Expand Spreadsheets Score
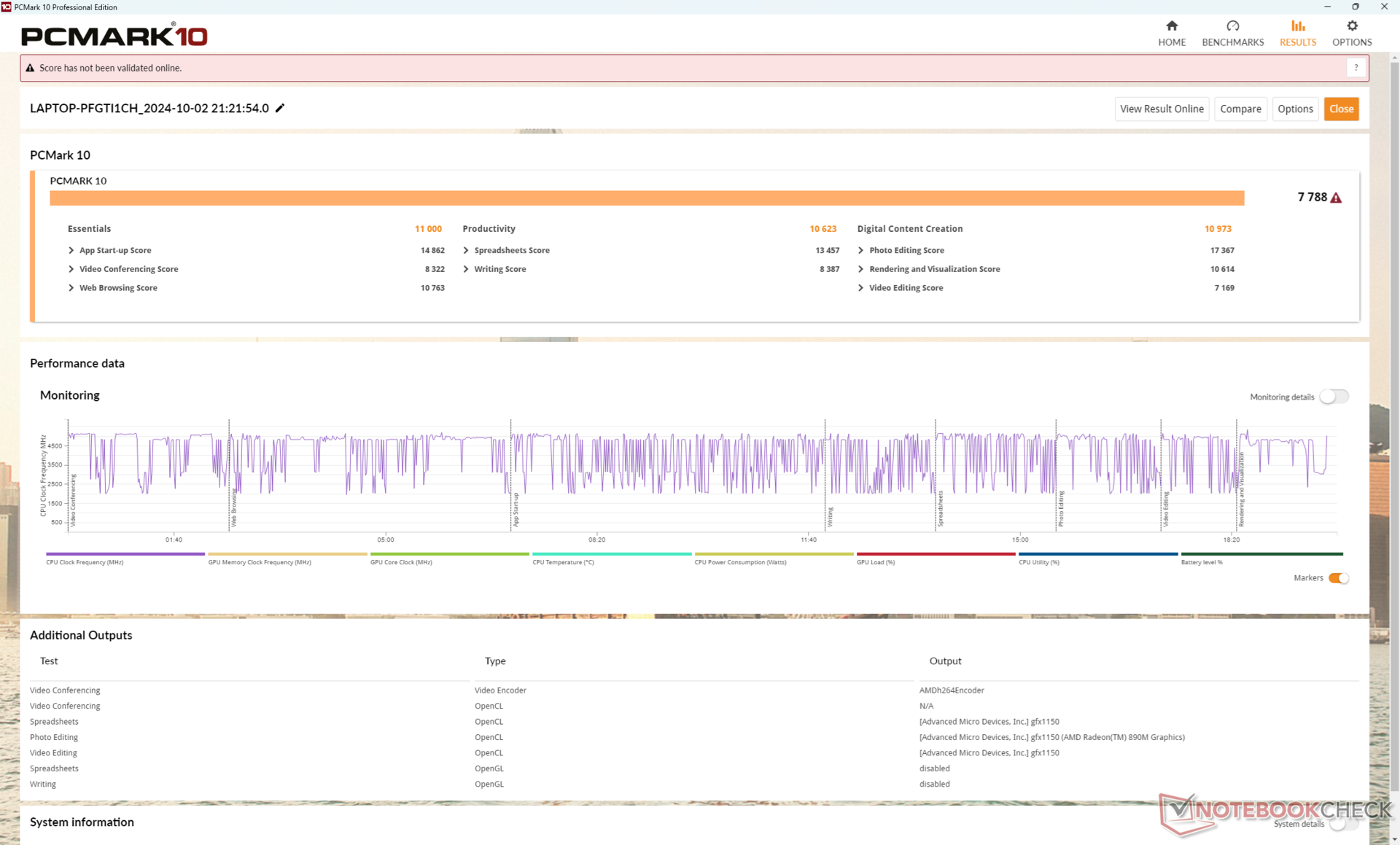 [466, 250]
